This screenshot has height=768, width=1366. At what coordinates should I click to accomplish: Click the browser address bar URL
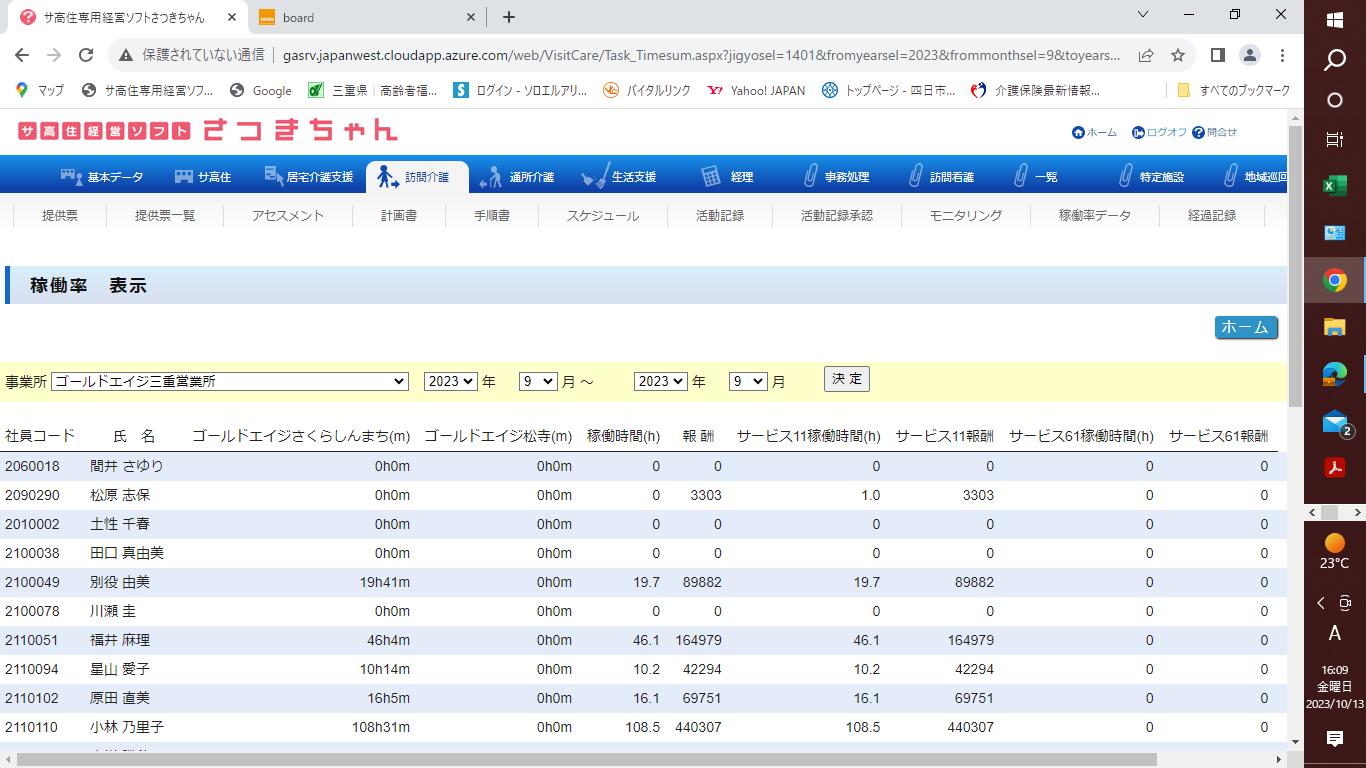pyautogui.click(x=700, y=55)
